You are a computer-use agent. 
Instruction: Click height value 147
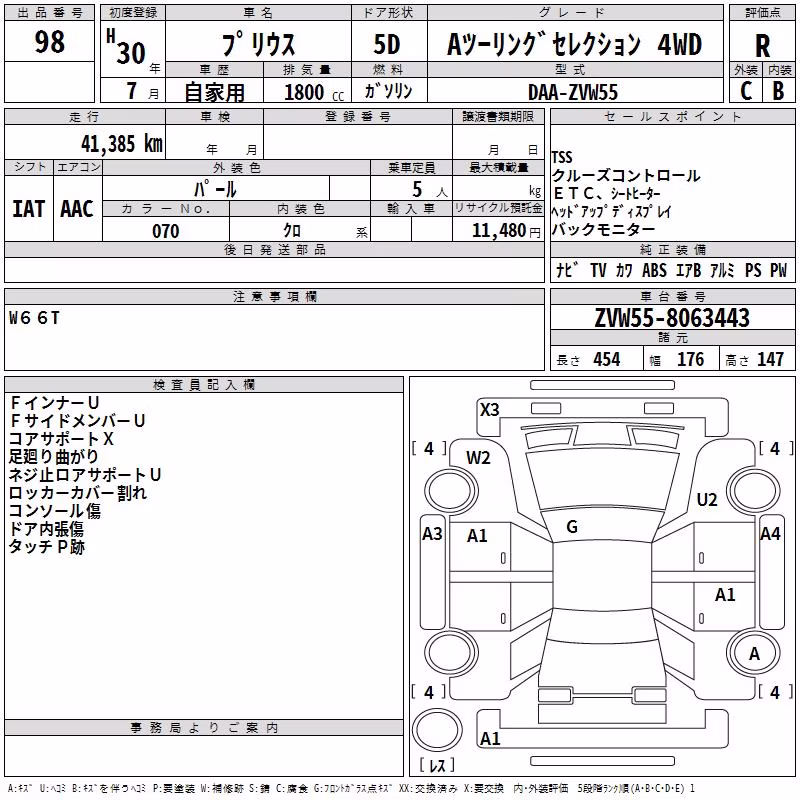(770, 360)
